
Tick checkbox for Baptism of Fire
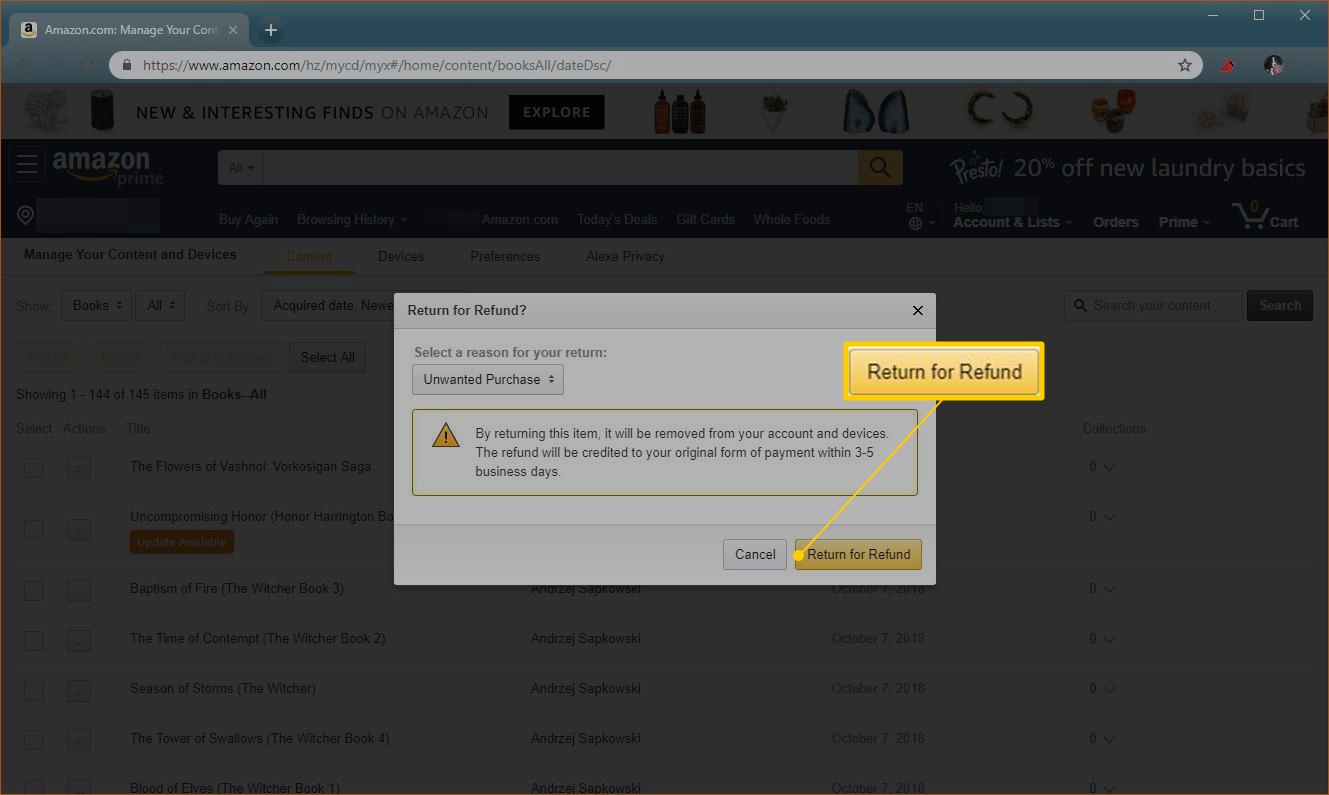(34, 590)
